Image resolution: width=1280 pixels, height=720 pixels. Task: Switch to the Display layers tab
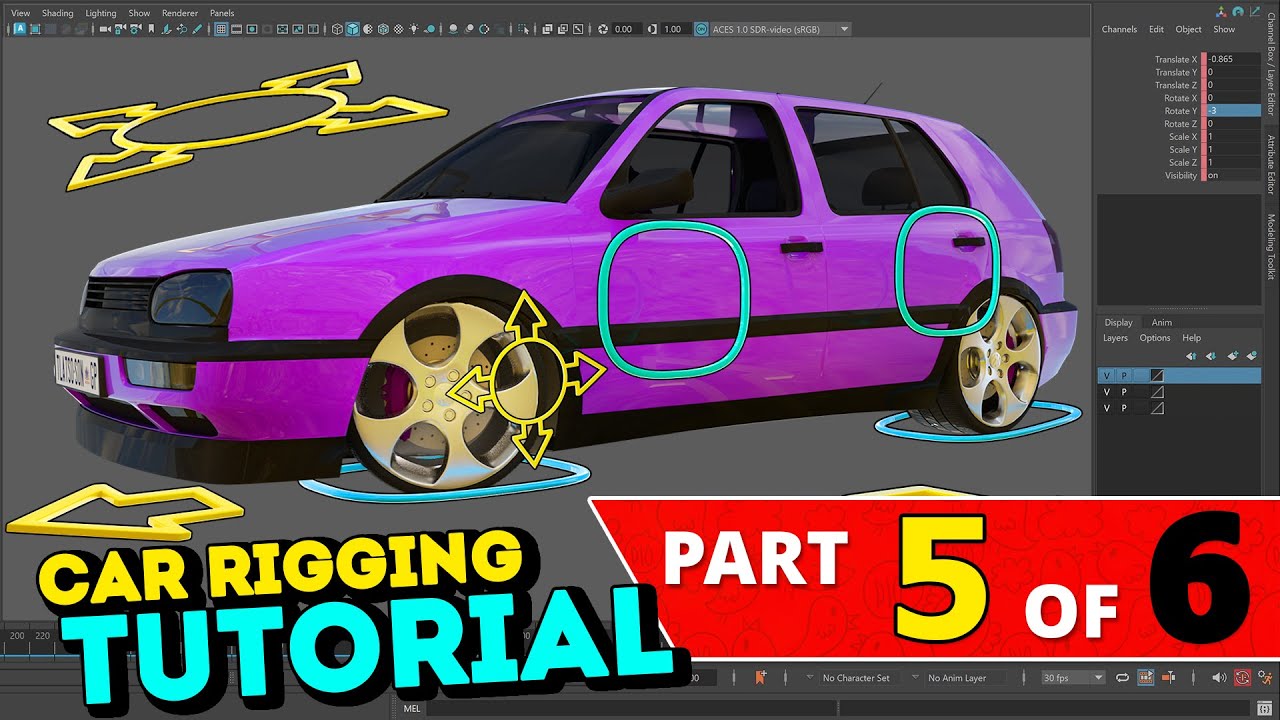coord(1119,322)
